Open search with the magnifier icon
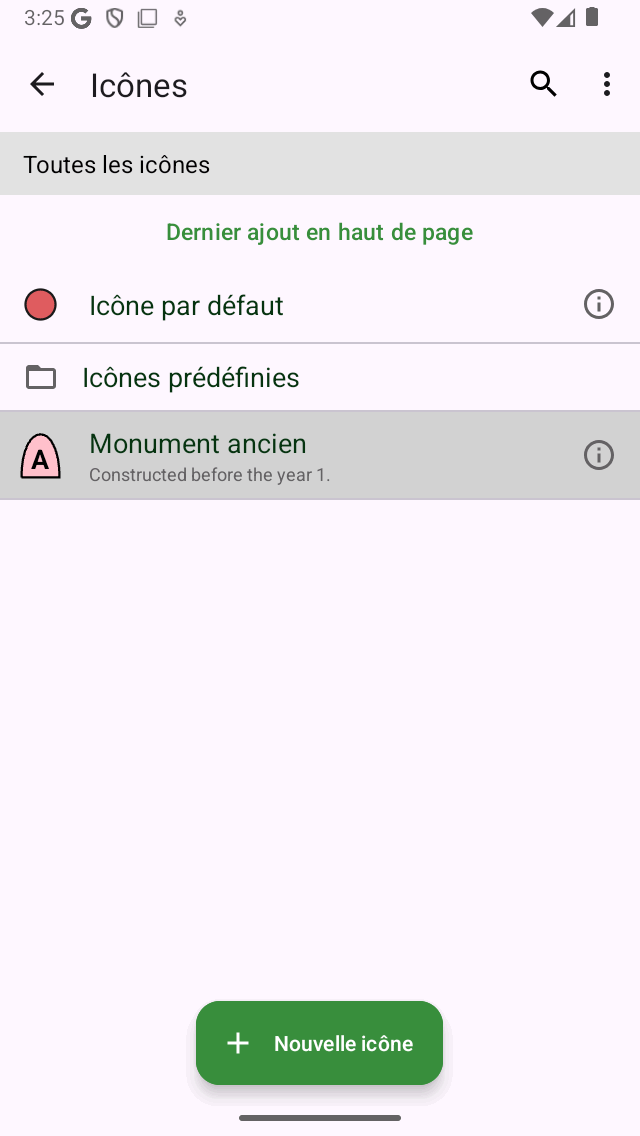Image resolution: width=640 pixels, height=1136 pixels. 543,85
